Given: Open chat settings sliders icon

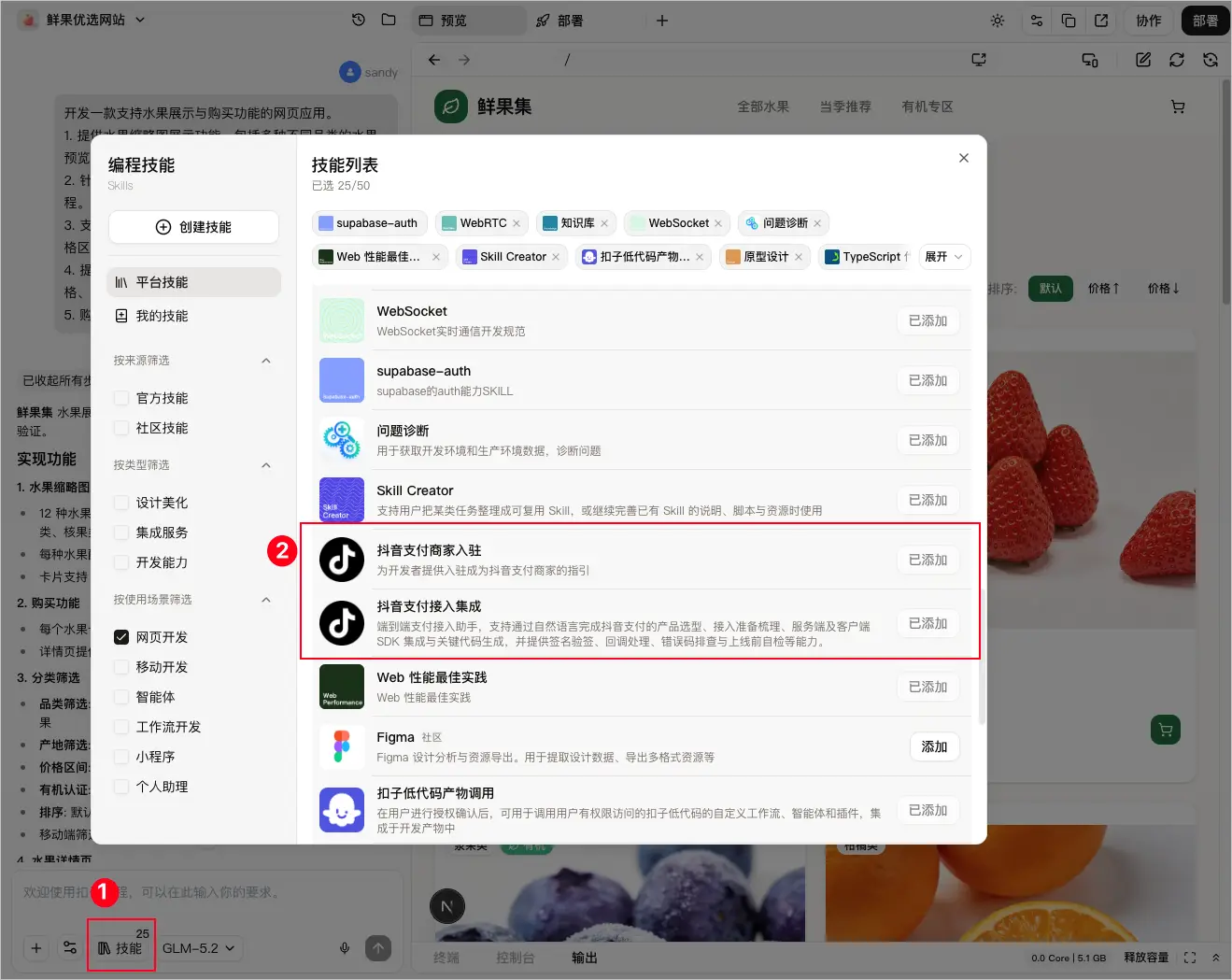Looking at the screenshot, I should [70, 948].
